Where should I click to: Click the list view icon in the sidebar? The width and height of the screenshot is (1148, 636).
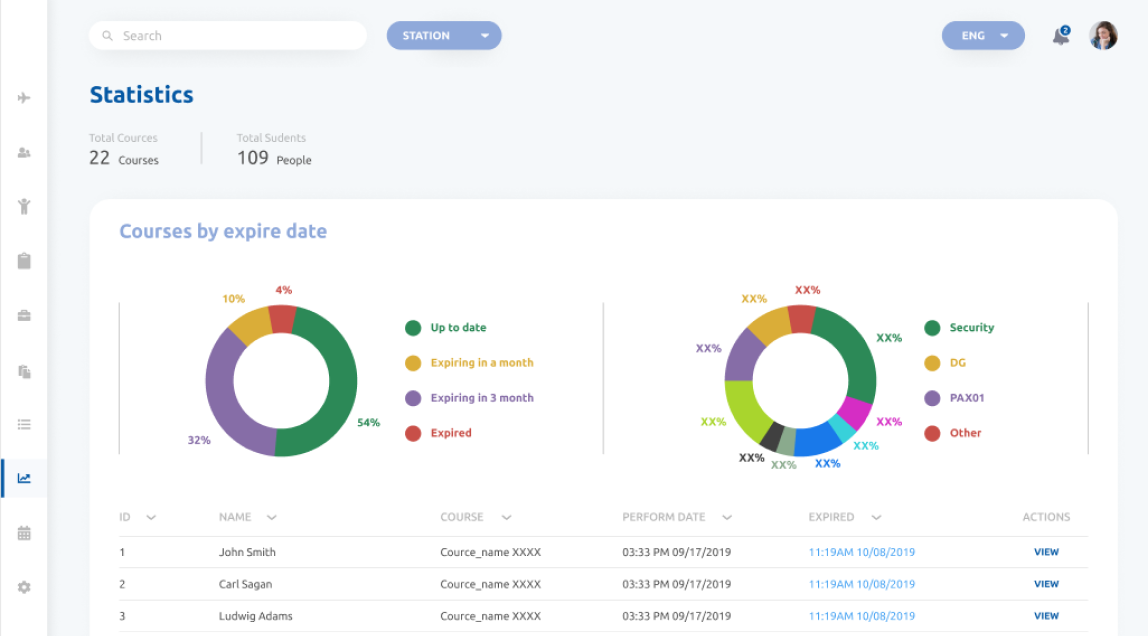(24, 424)
